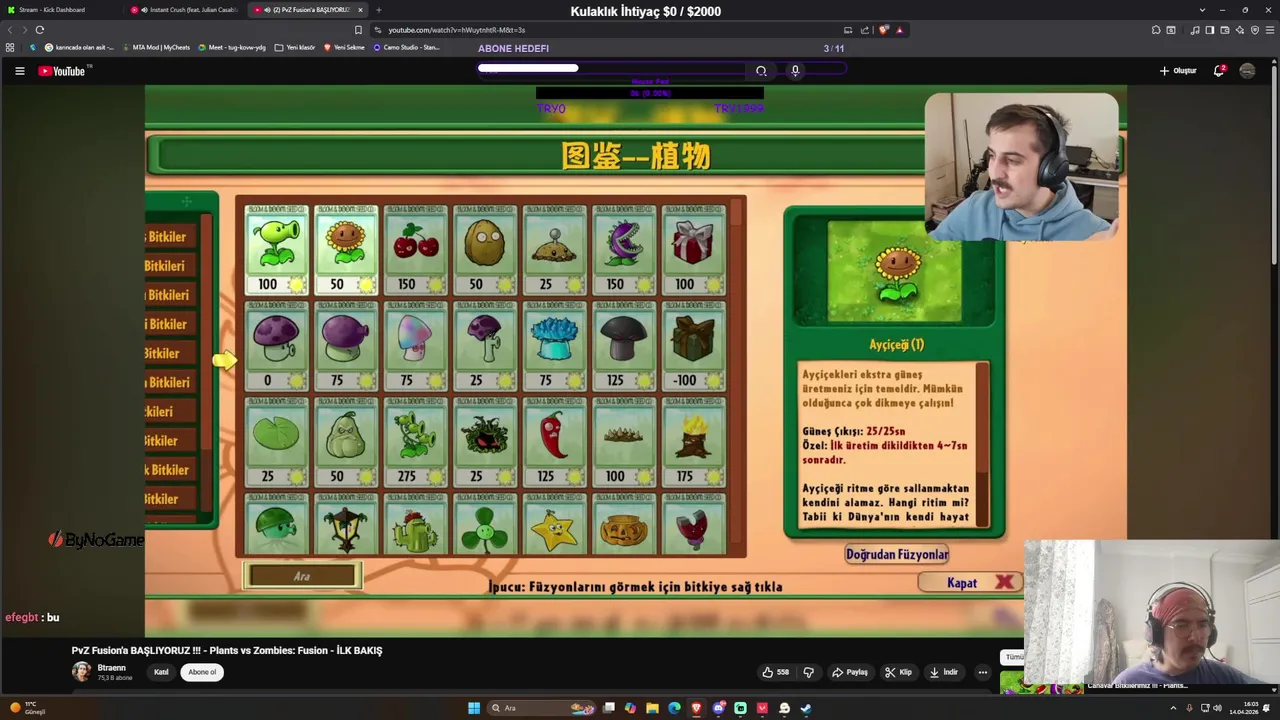Select the Peashooter plant card
The image size is (1280, 720).
pyautogui.click(x=277, y=250)
